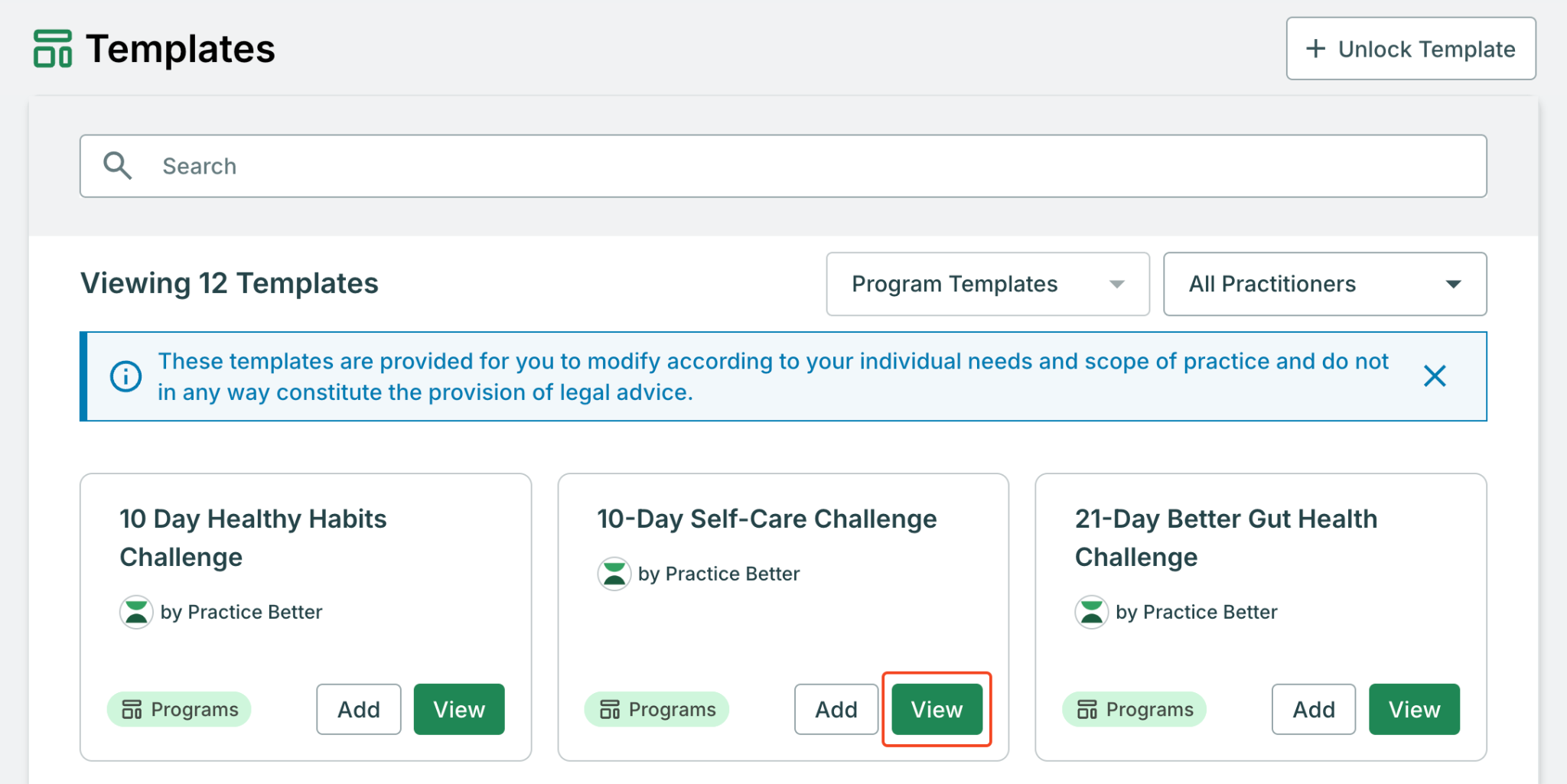Click the search magnifier icon
Screen dimensions: 1567x784
point(118,166)
